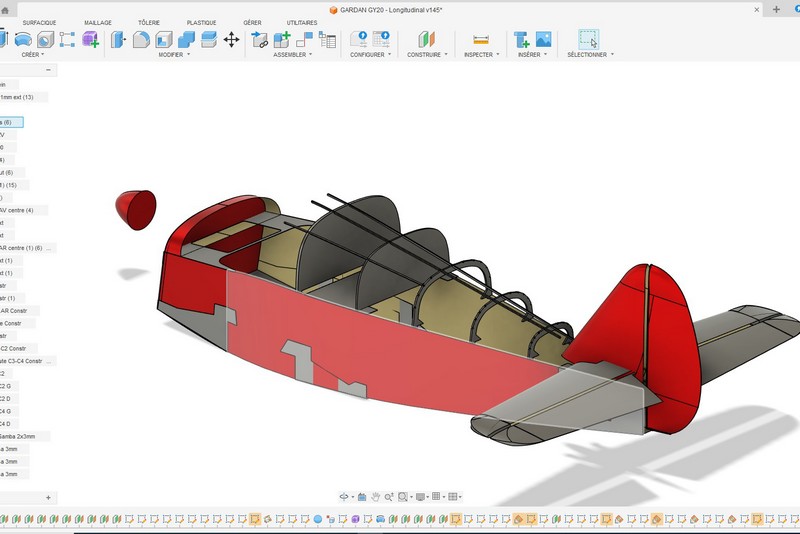The width and height of the screenshot is (800, 534).
Task: Click the Fillet tool in Modifier
Action: coord(141,40)
